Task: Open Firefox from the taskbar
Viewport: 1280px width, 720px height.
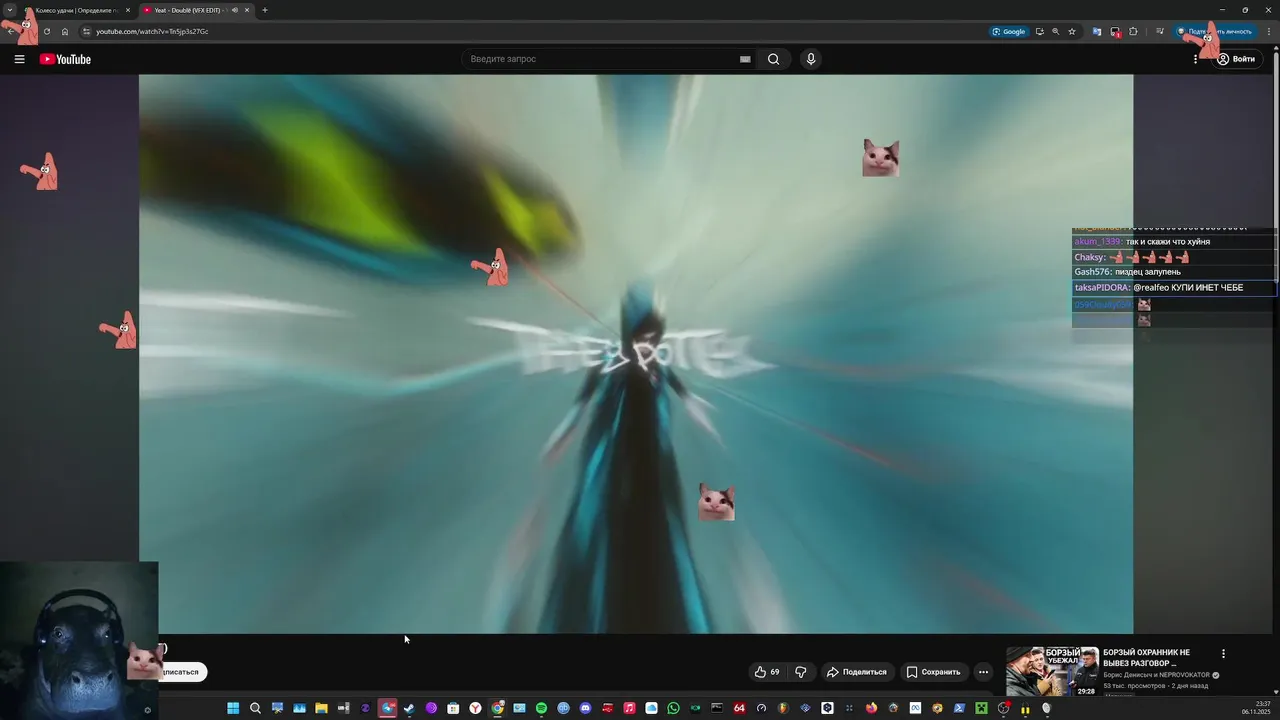Action: pos(871,708)
